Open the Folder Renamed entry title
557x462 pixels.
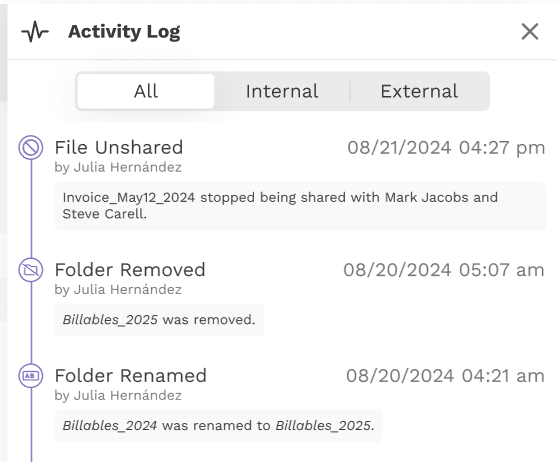click(x=131, y=376)
